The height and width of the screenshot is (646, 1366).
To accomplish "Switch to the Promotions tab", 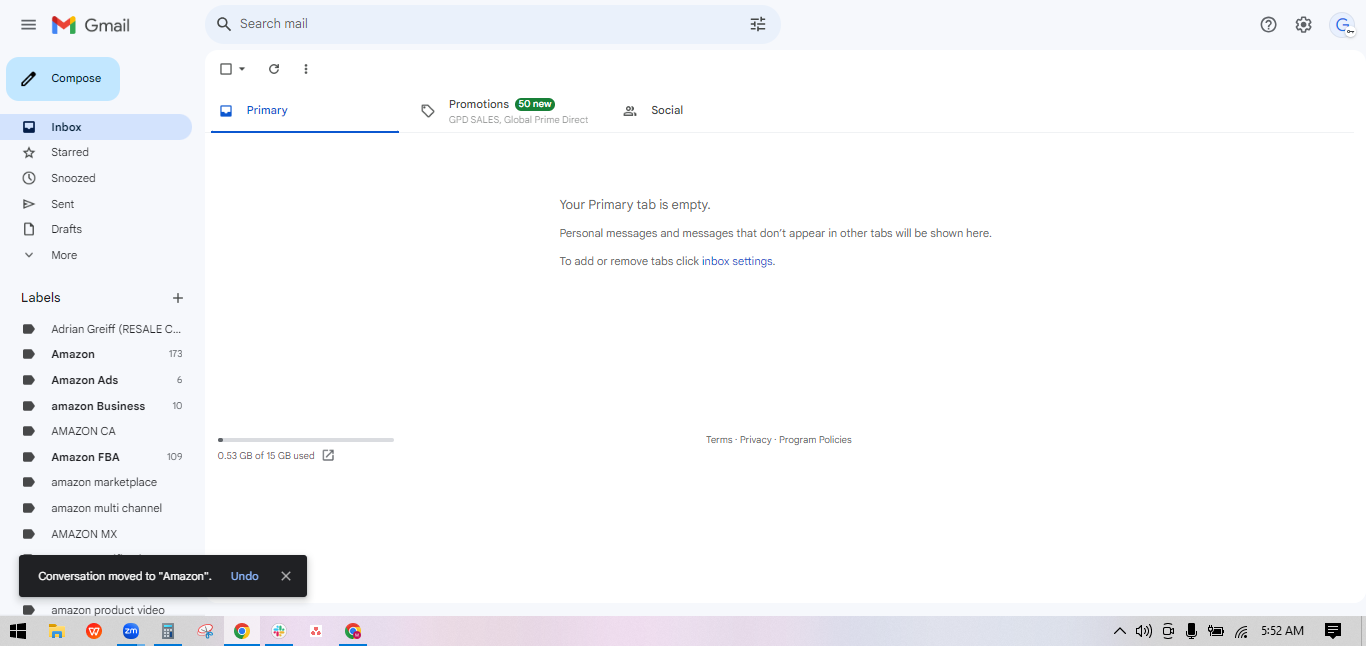I will tap(504, 111).
